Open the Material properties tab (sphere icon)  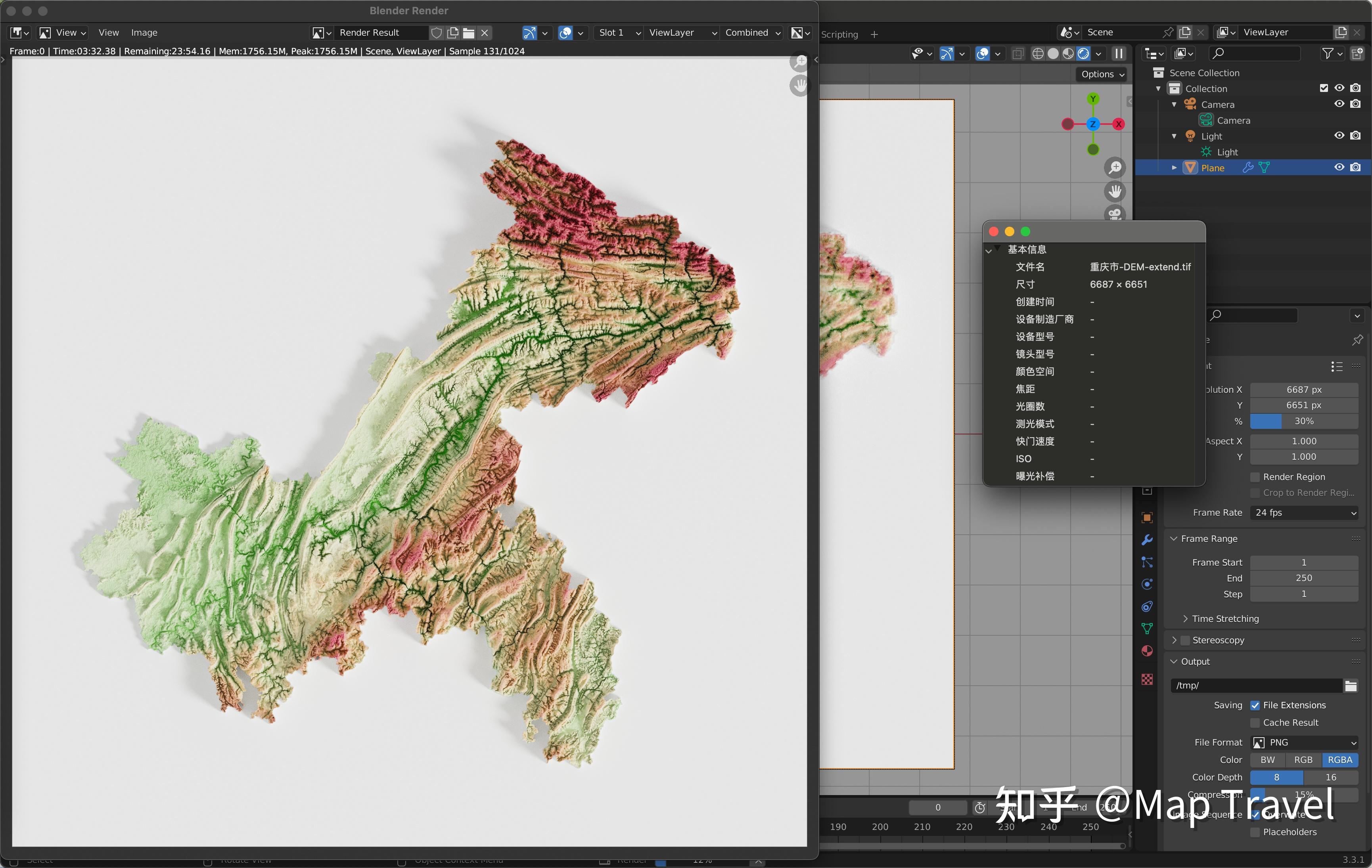pyautogui.click(x=1147, y=650)
